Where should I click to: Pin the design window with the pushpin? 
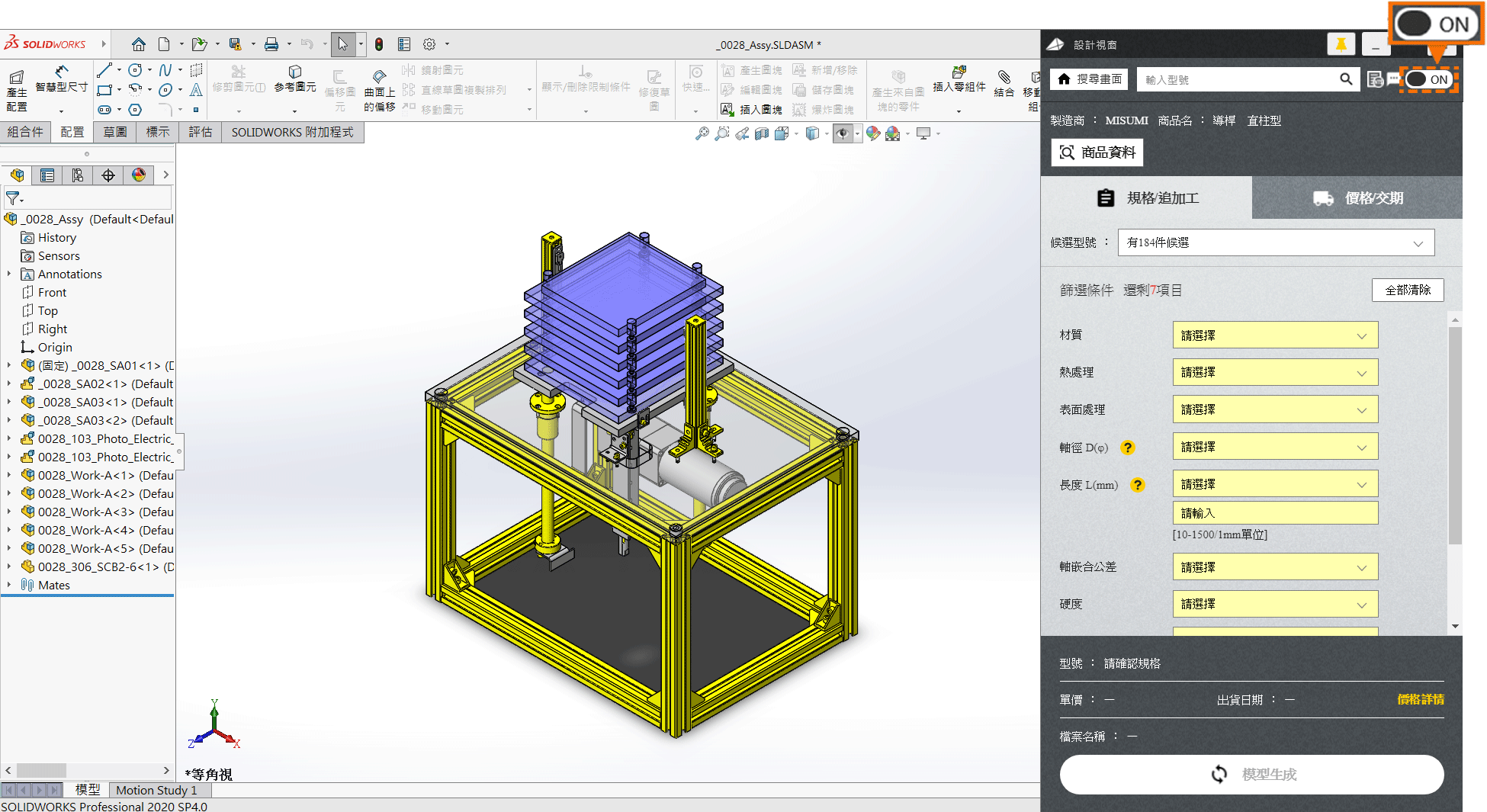coord(1341,44)
